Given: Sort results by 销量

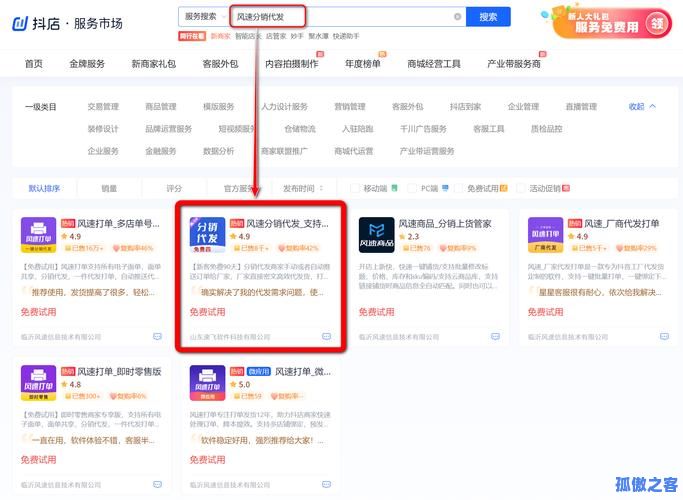Looking at the screenshot, I should tap(109, 188).
